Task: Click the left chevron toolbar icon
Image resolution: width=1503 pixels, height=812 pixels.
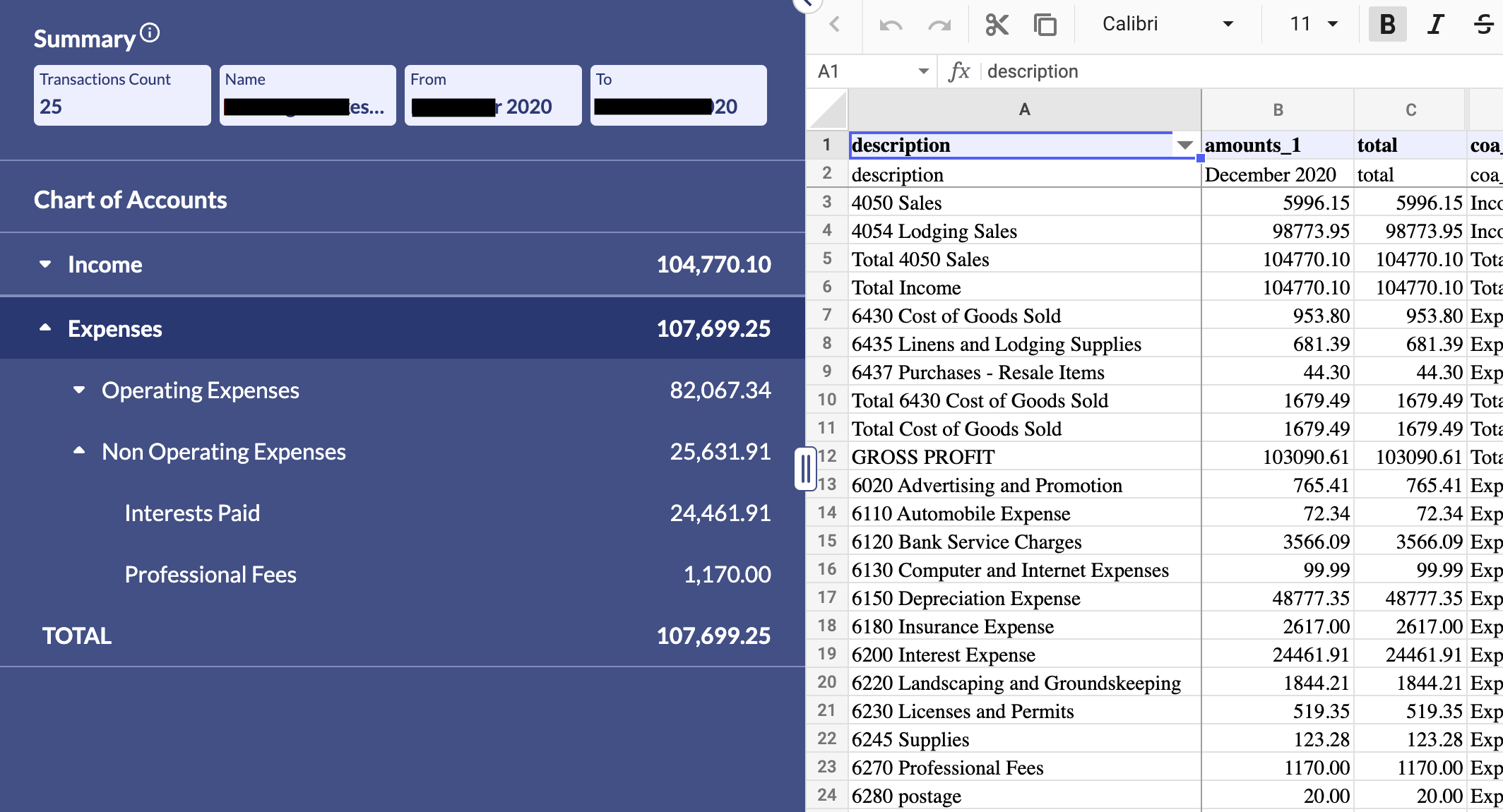Action: [x=835, y=25]
